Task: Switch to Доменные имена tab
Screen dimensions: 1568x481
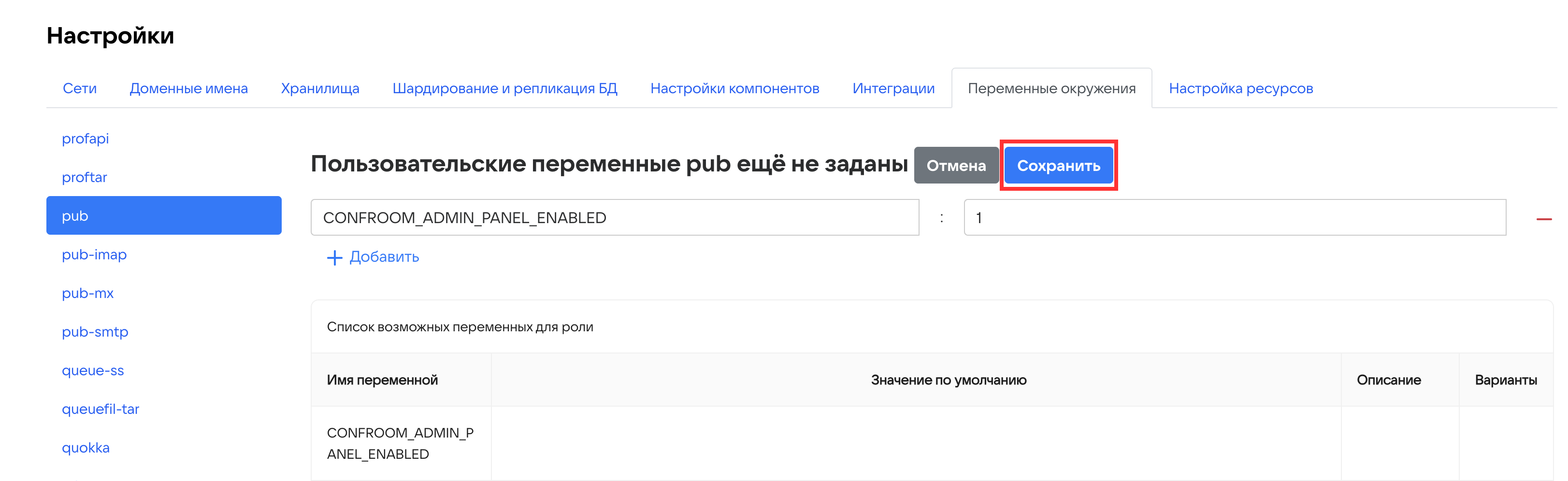Action: 189,89
